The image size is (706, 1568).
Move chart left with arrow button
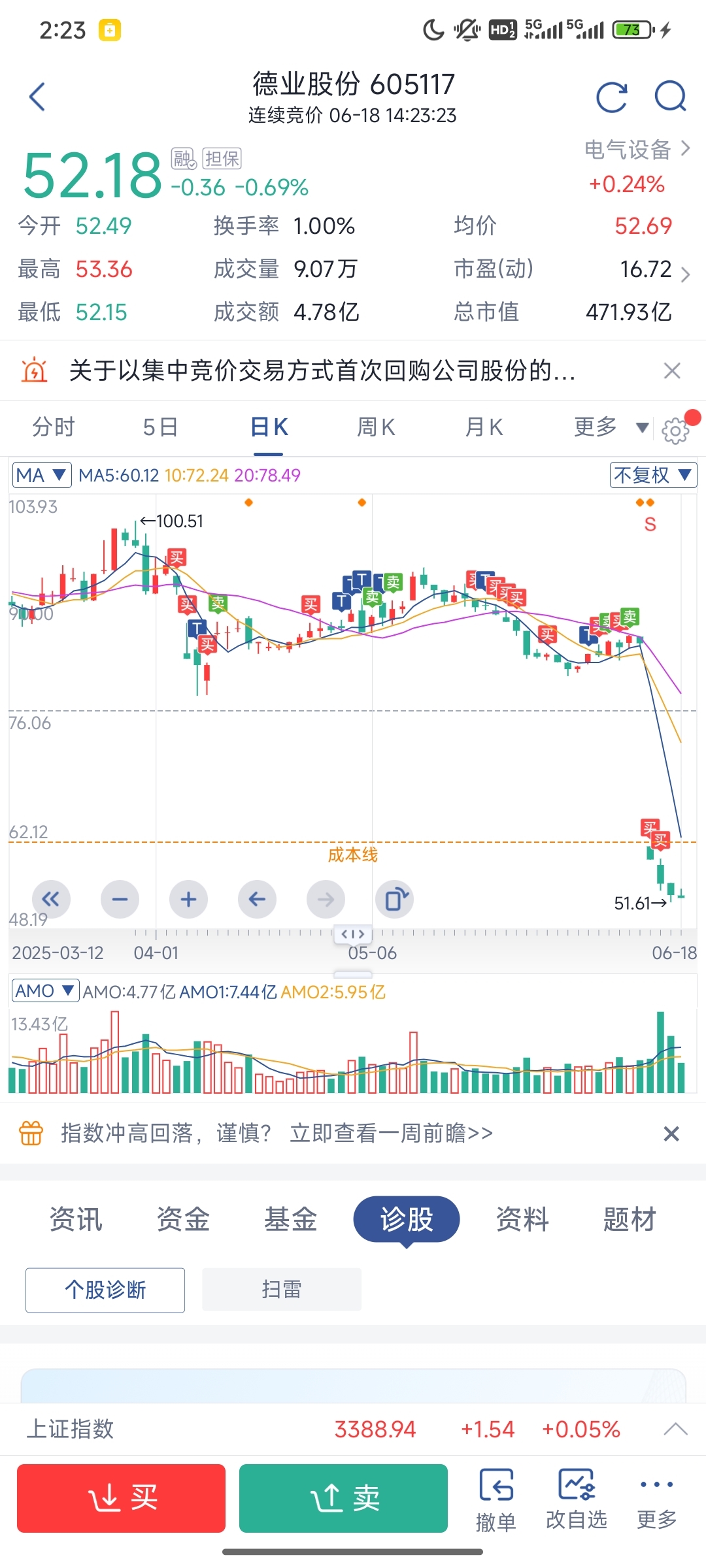coord(257,899)
